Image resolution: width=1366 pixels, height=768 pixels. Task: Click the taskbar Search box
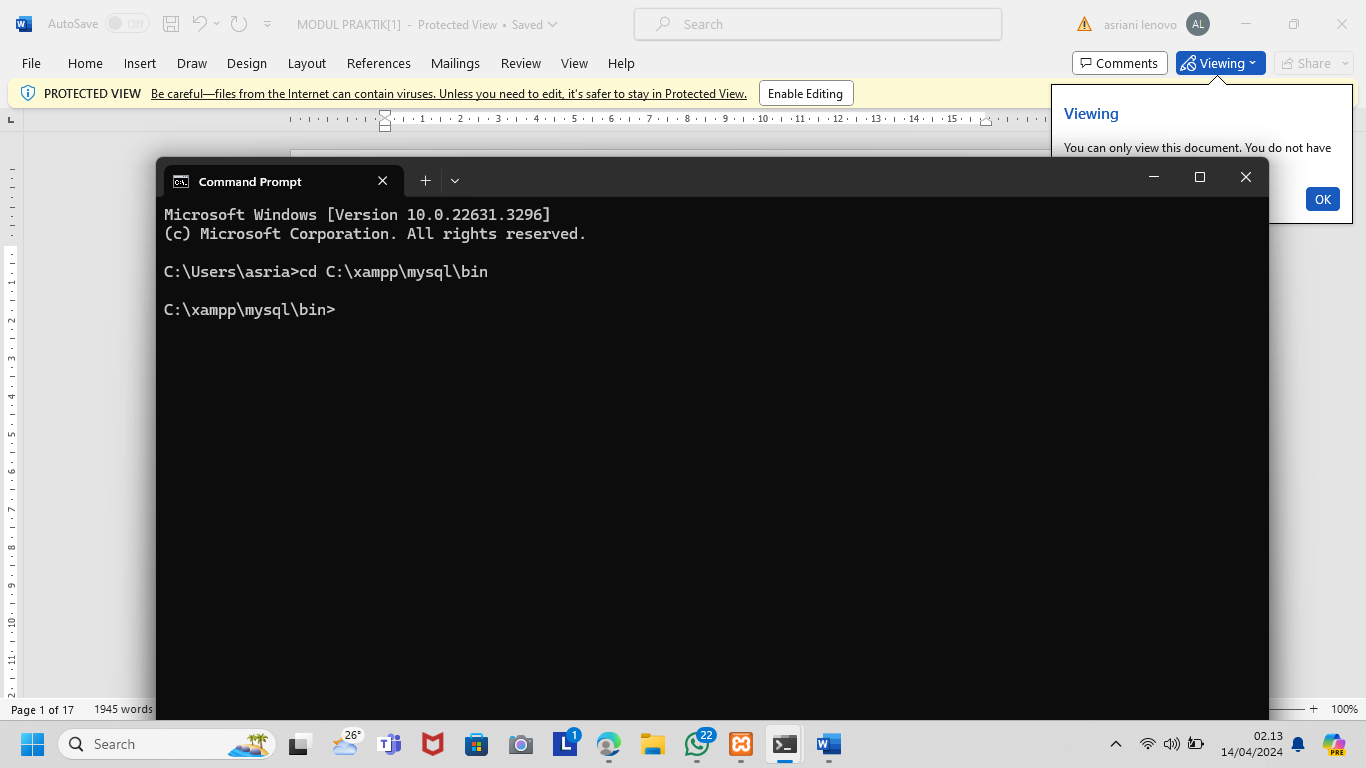click(168, 744)
